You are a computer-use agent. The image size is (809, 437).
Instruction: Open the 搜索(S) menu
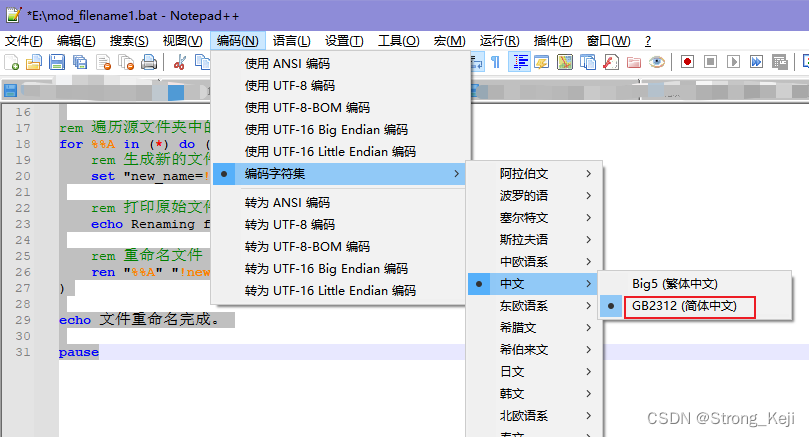point(129,41)
